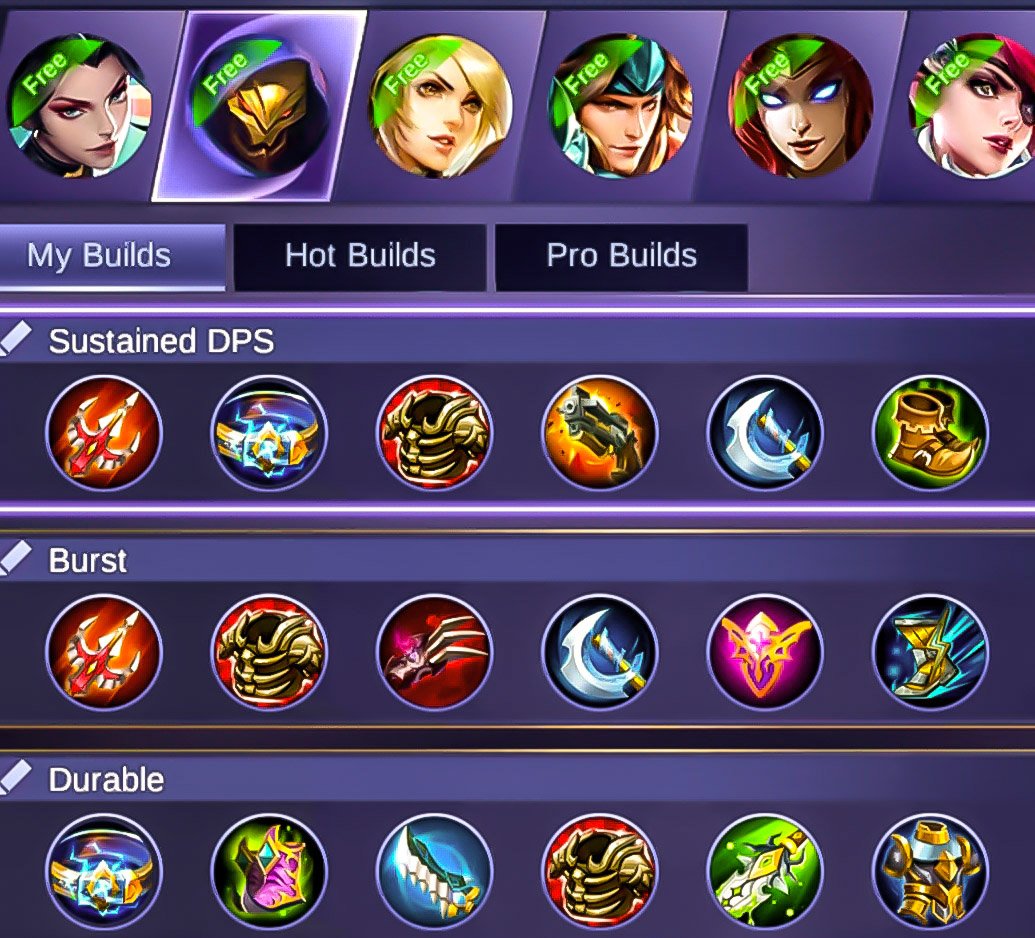The height and width of the screenshot is (938, 1035).
Task: Choose the blonde female hero portrait
Action: 440,106
